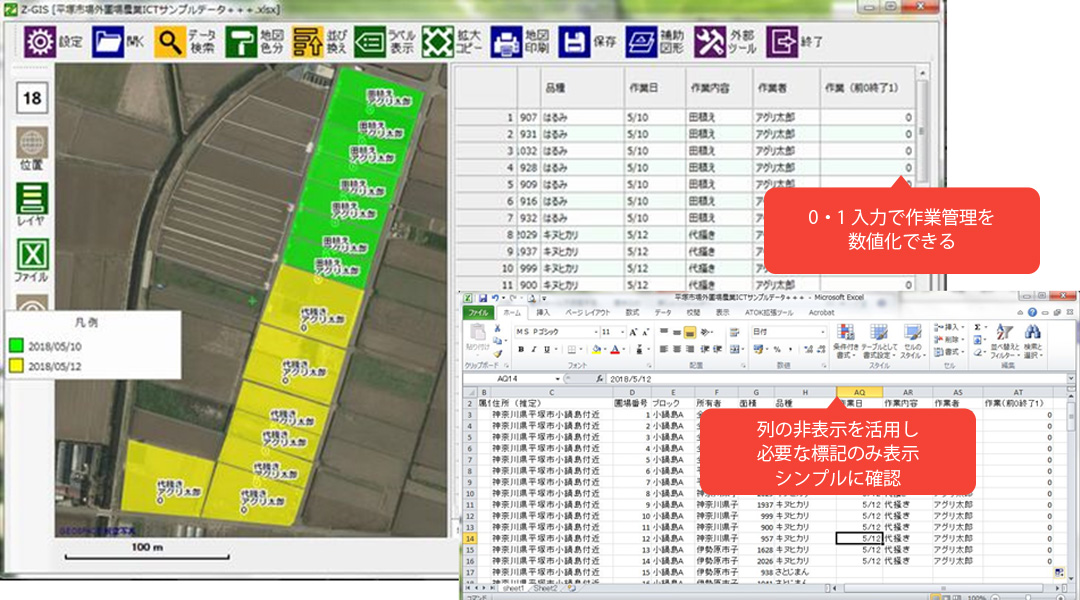1080x600 pixels.
Task: Toggle bold (B) in Excel ribbon
Action: point(521,350)
